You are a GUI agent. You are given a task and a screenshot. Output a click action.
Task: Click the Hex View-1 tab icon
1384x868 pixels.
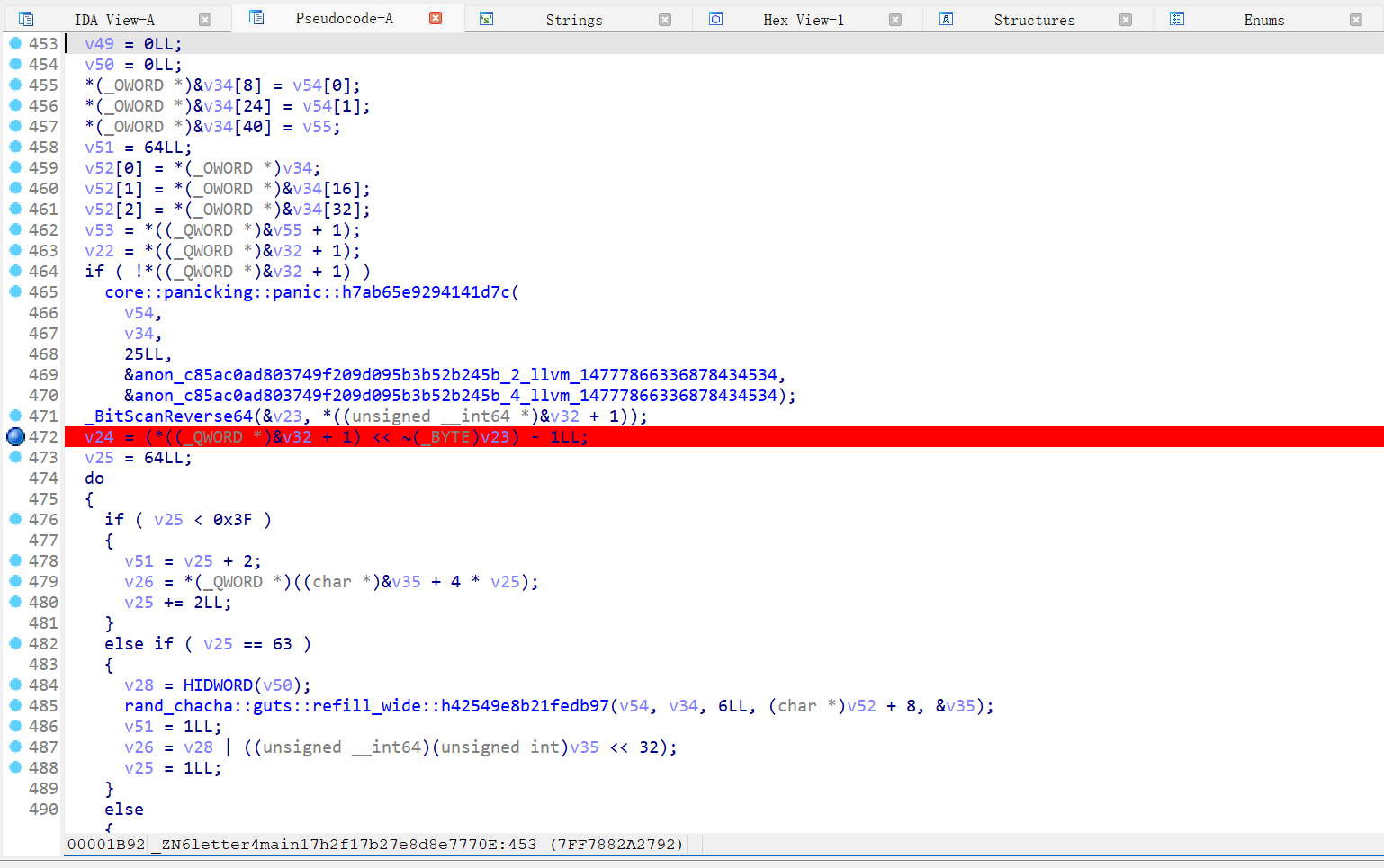(715, 19)
